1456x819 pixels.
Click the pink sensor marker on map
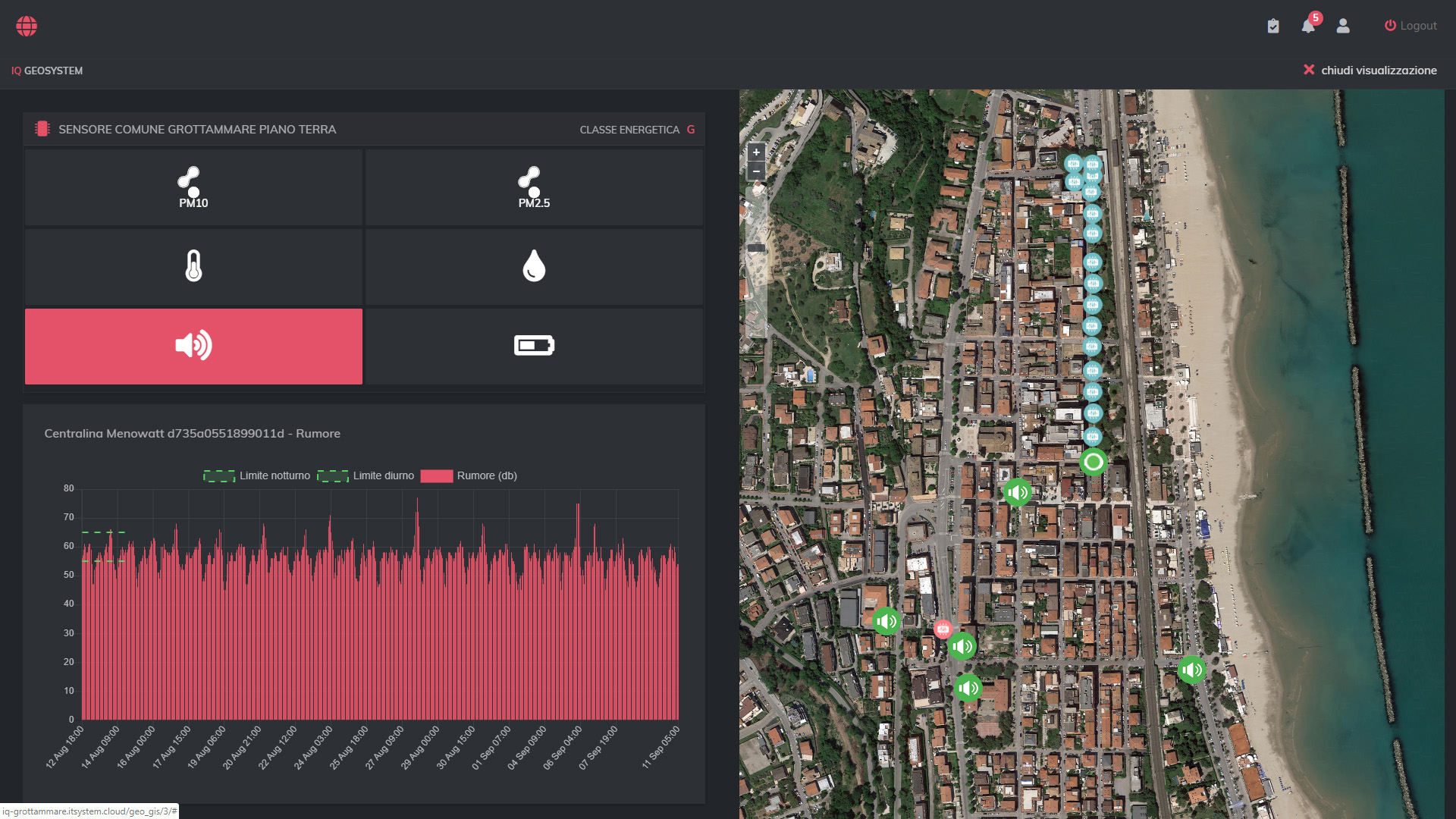[943, 629]
